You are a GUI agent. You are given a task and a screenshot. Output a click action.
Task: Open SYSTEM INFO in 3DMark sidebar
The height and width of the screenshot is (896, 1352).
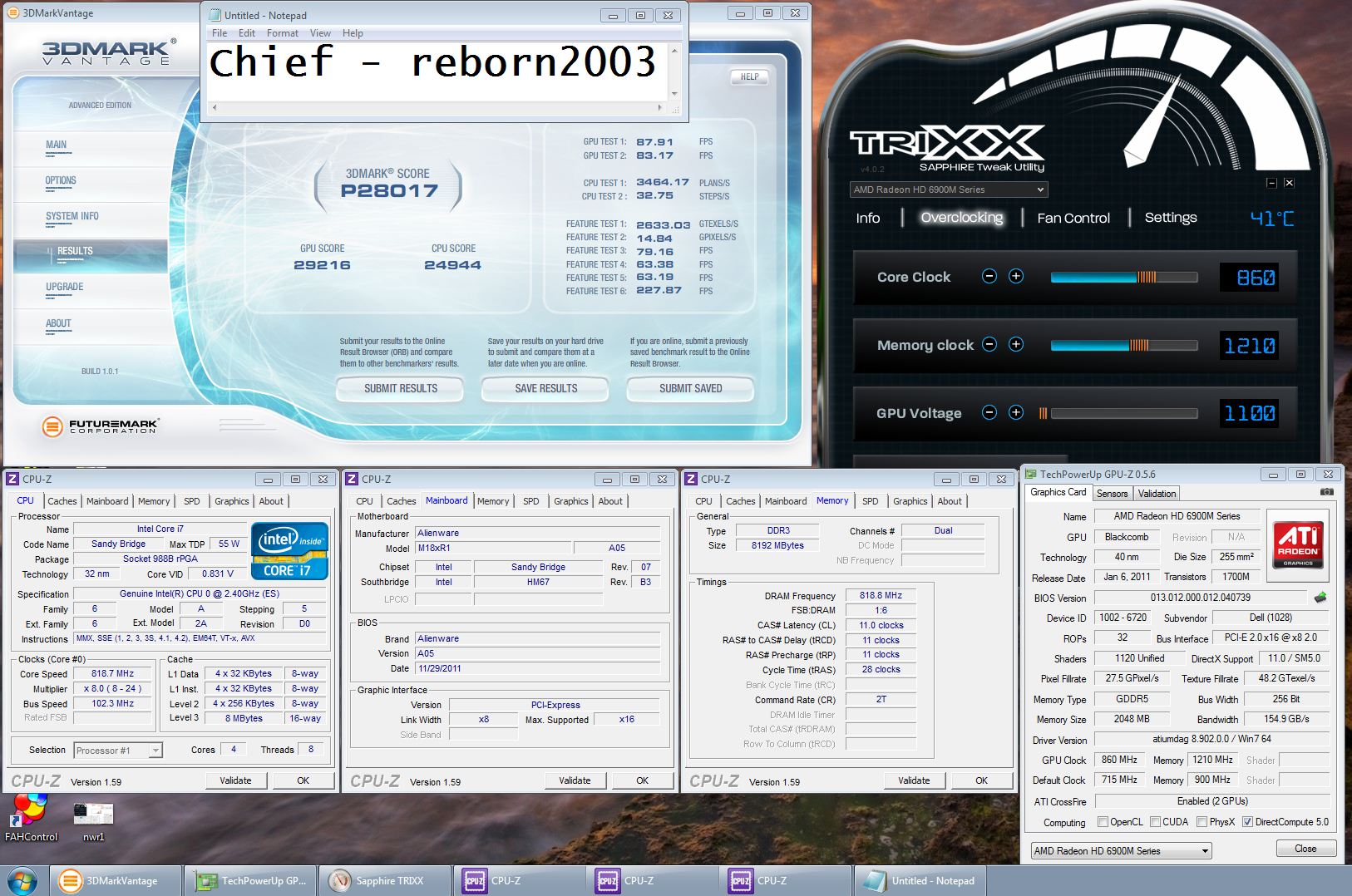[x=72, y=216]
